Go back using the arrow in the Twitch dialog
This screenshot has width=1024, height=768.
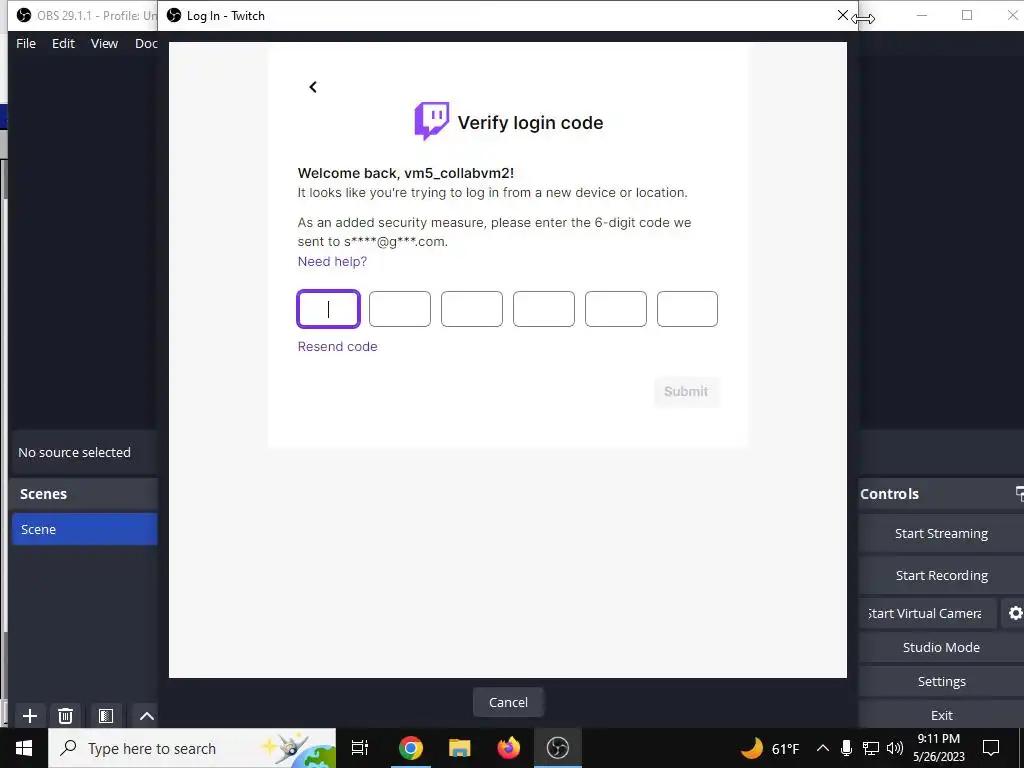[x=313, y=87]
